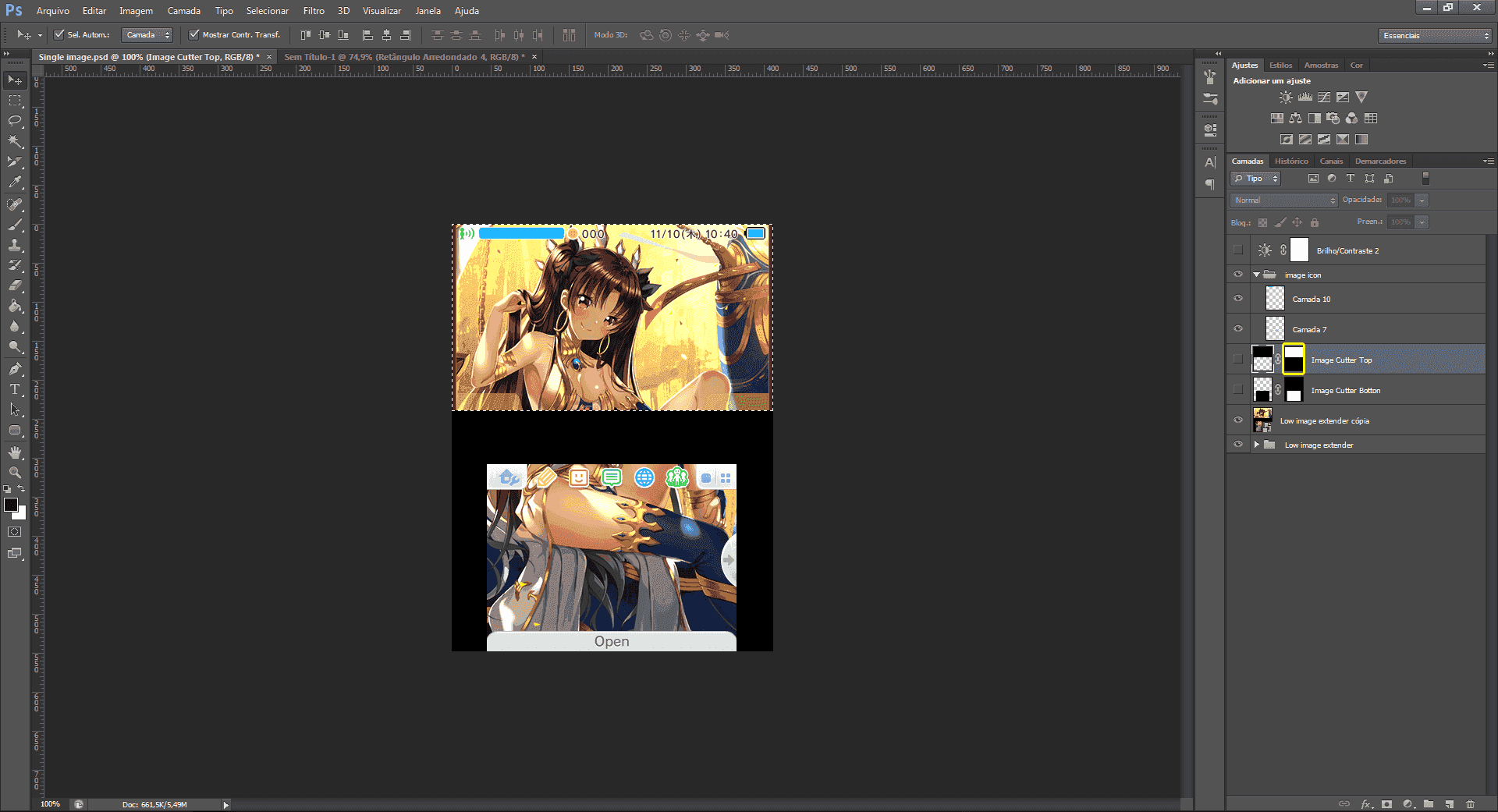
Task: Select the Zoom tool
Action: coord(15,473)
